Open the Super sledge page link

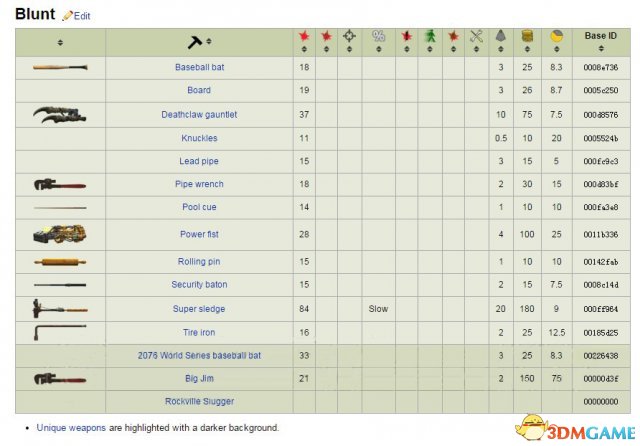pos(199,309)
